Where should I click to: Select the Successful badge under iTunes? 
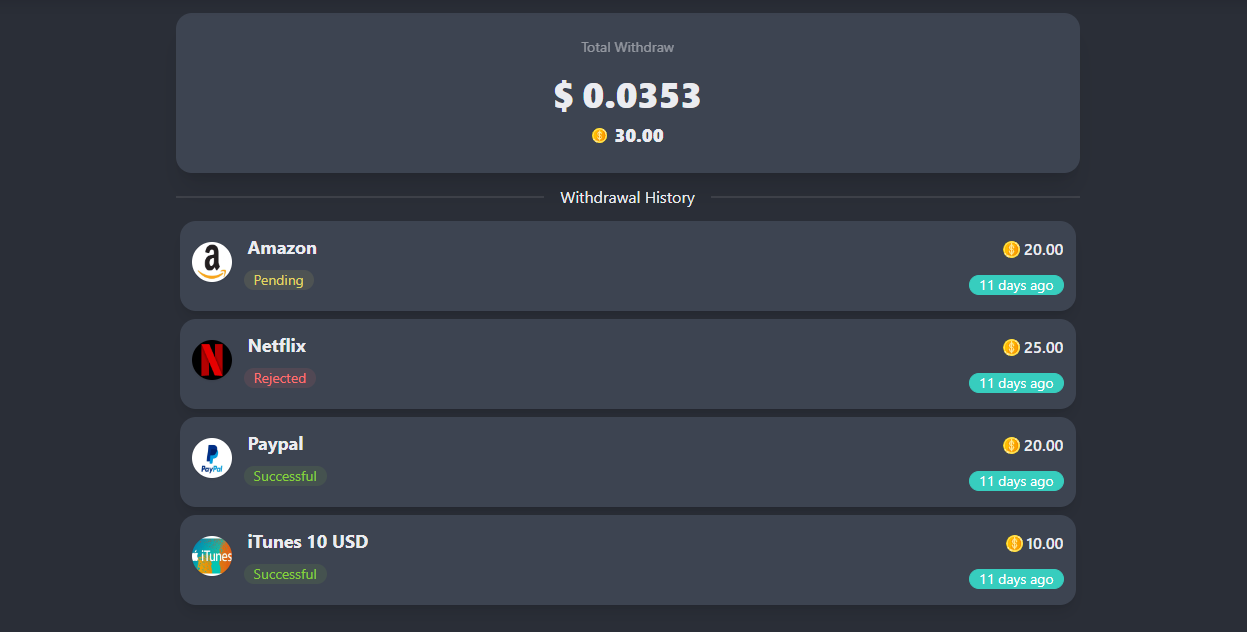[x=285, y=574]
